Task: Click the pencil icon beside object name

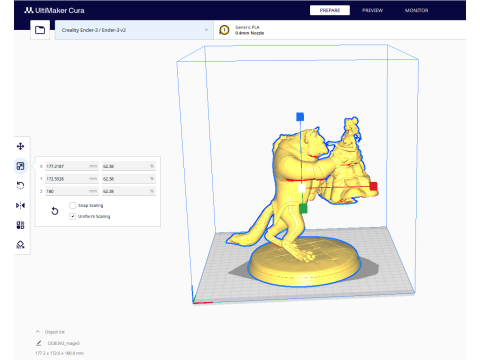Action: [x=39, y=343]
